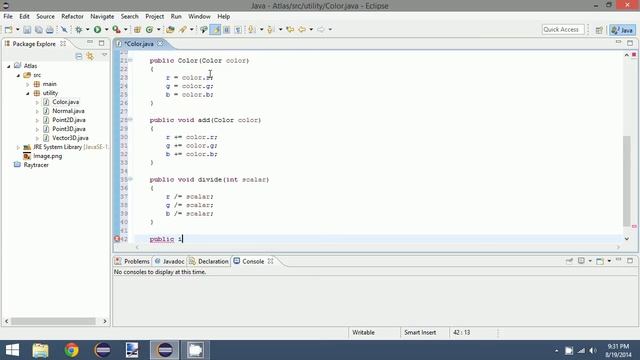Select the Raytracer project
640x360 pixels.
36,165
